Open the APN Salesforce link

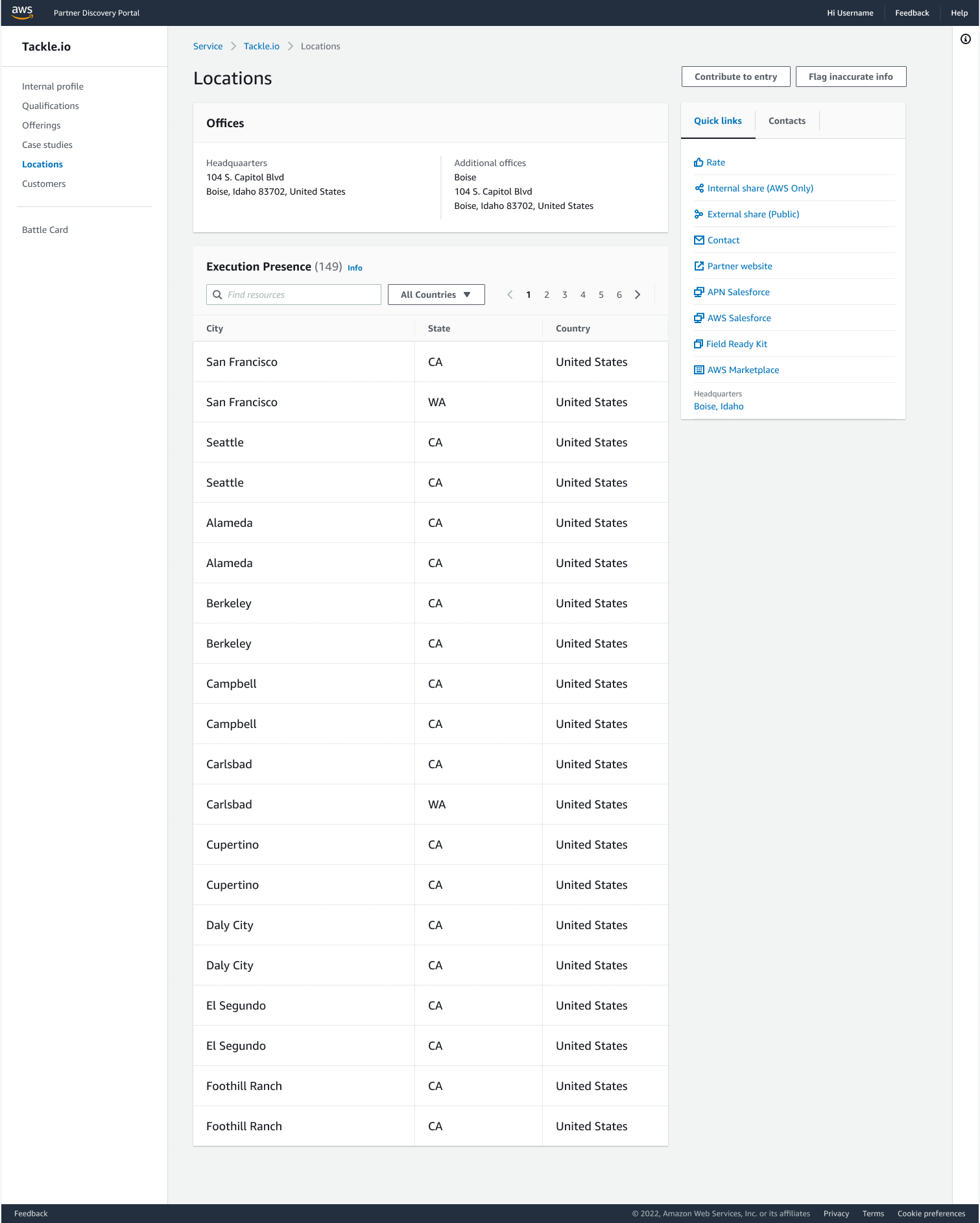click(739, 292)
